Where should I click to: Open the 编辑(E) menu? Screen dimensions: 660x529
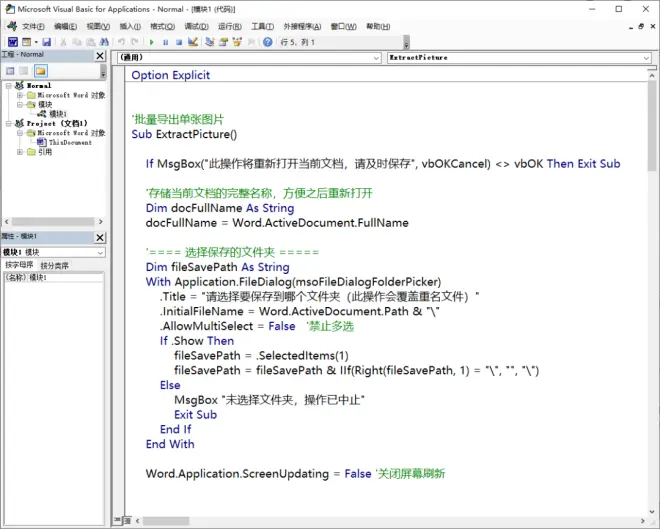(x=65, y=27)
